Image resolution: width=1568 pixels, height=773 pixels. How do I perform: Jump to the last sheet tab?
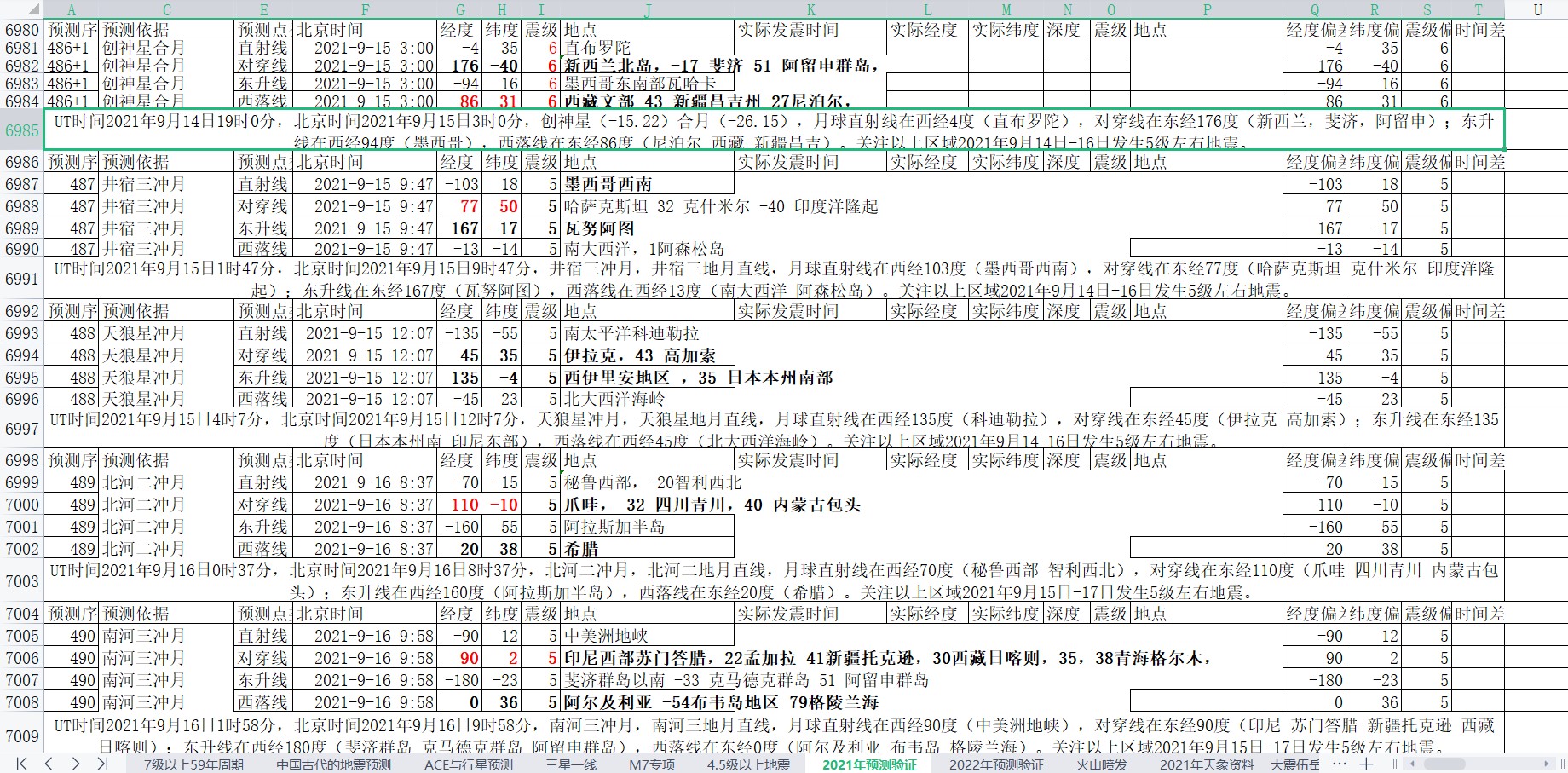click(102, 764)
